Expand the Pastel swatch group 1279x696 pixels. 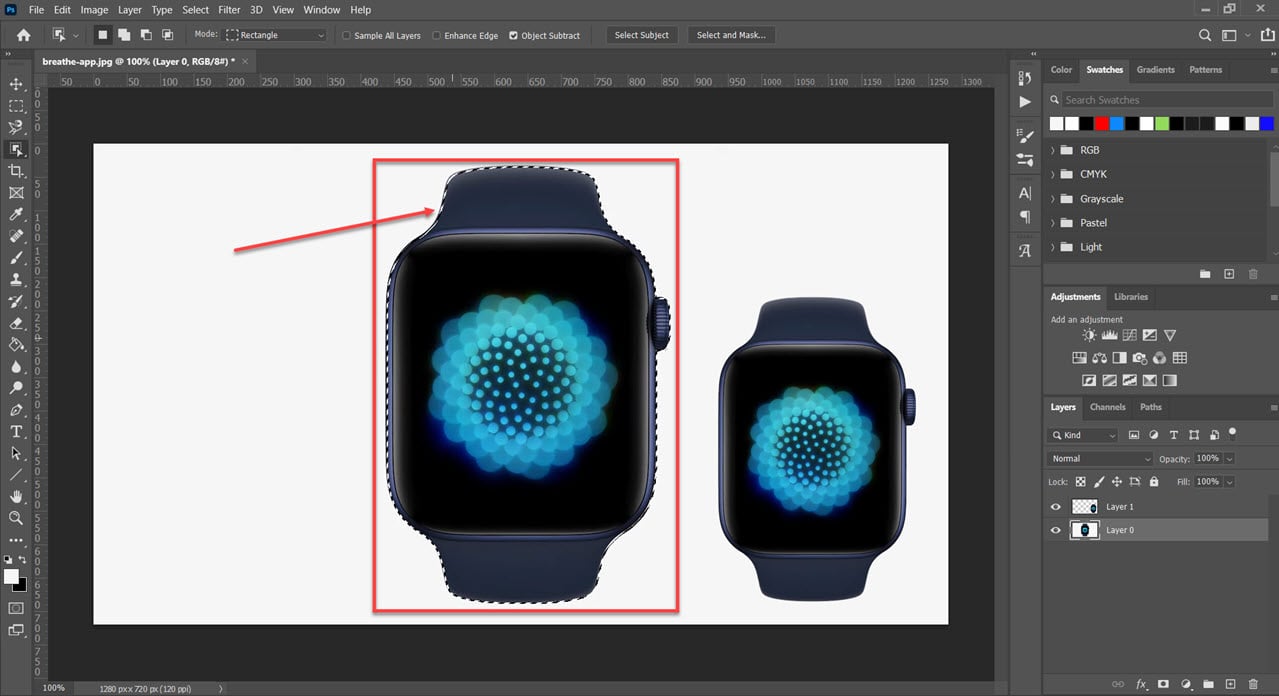(x=1053, y=223)
